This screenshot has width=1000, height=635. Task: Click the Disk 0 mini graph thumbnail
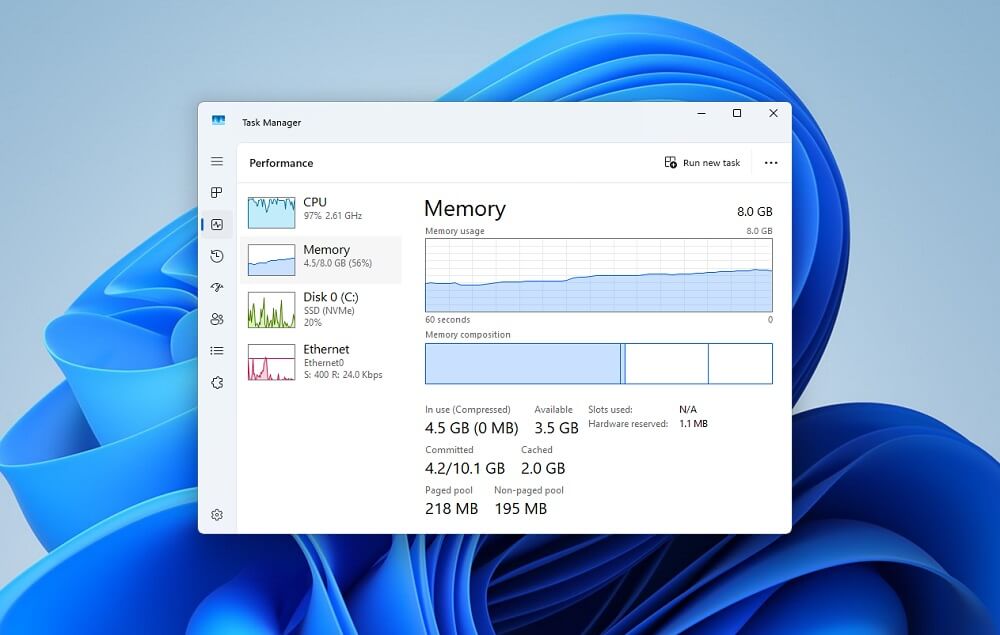tap(272, 309)
